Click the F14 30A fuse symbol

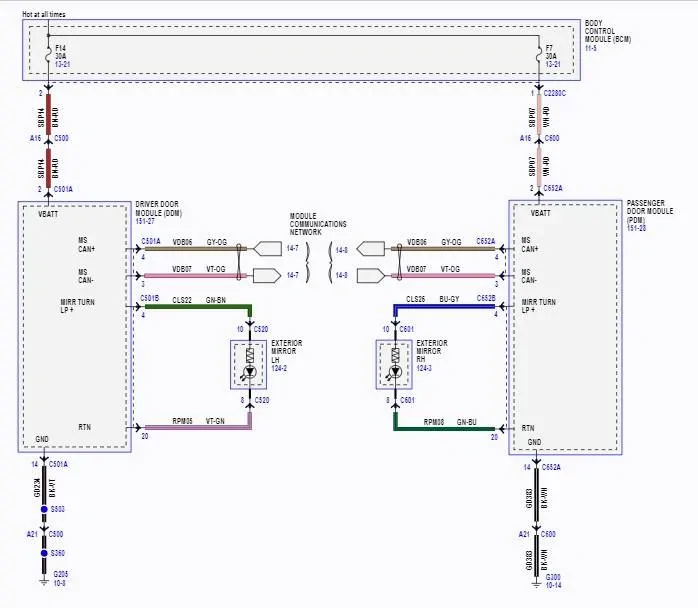pyautogui.click(x=45, y=52)
